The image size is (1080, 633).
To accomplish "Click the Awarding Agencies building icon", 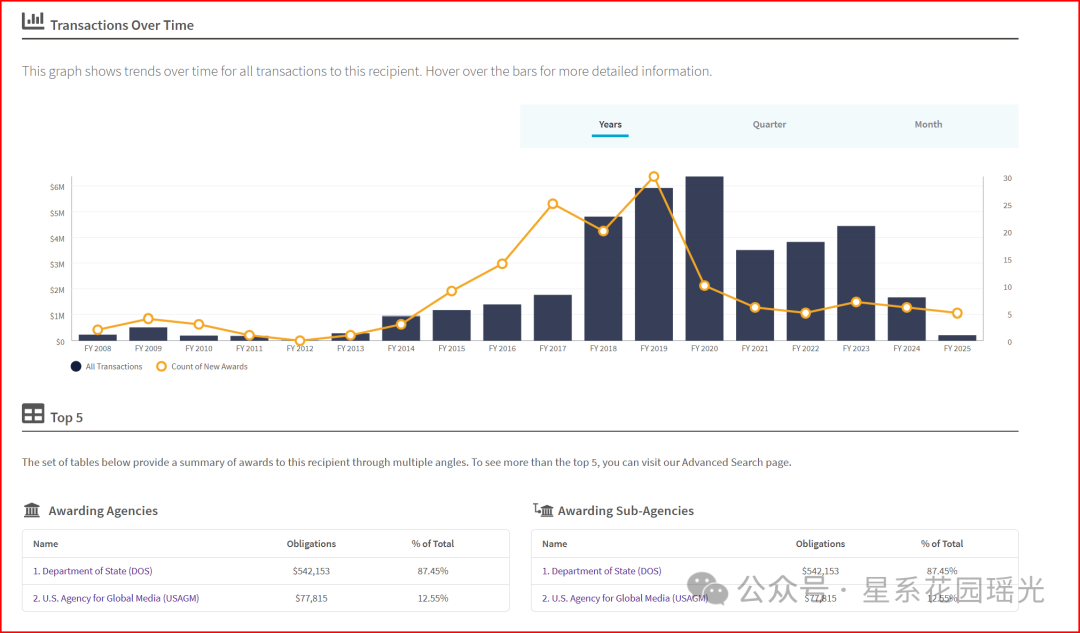I will point(32,510).
